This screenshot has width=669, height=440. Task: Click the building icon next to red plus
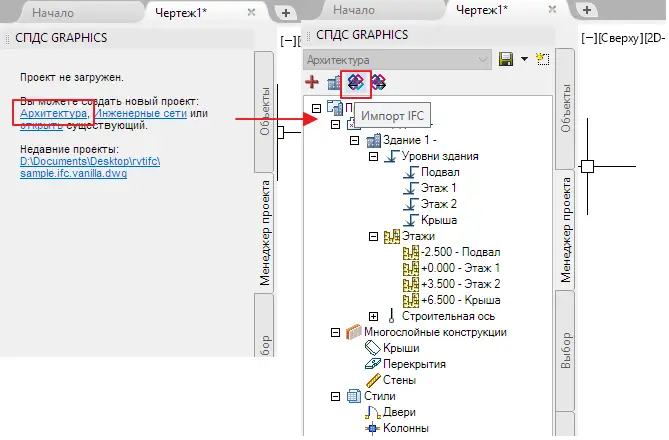334,83
